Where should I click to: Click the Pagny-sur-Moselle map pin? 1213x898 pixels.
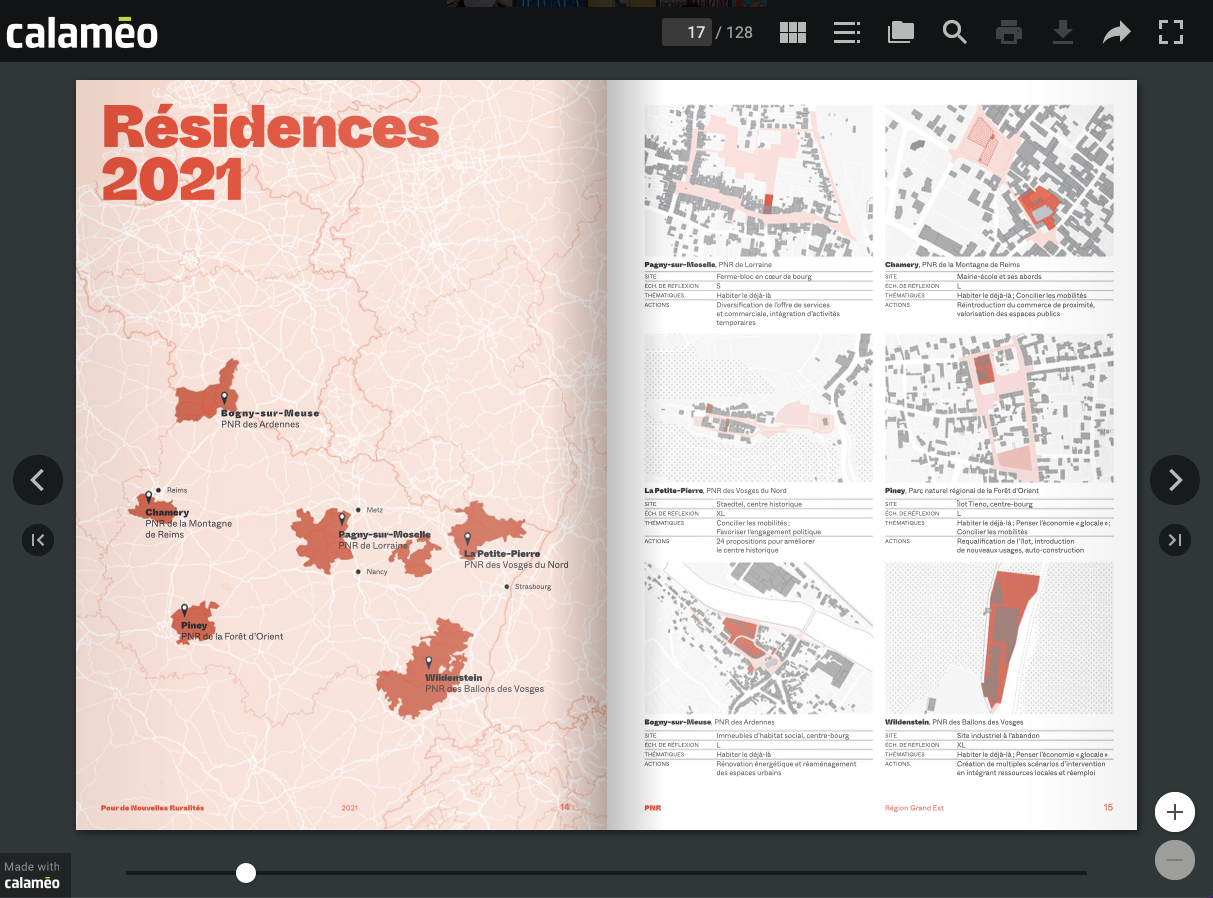341,520
